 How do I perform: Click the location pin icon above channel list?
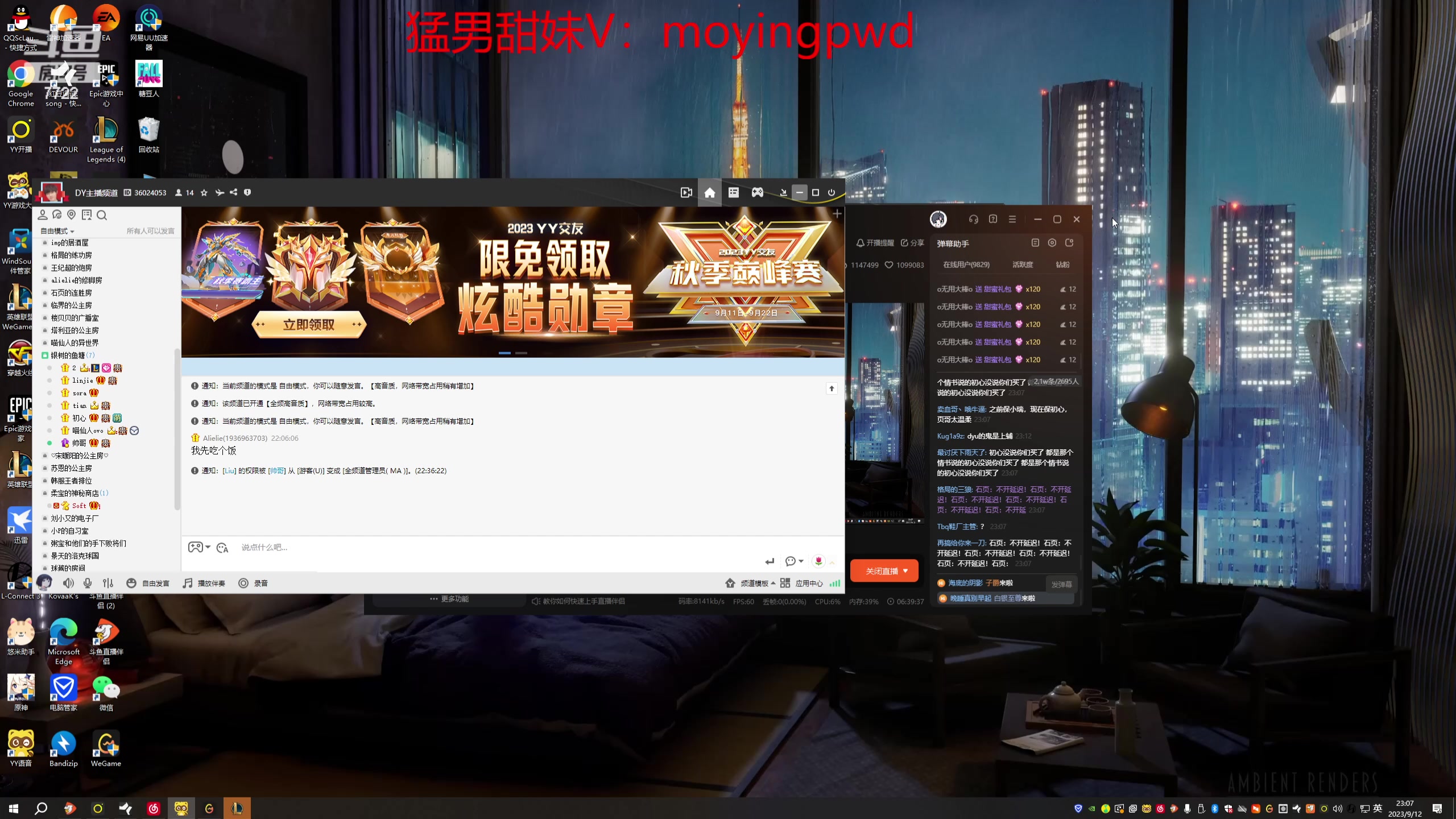72,215
